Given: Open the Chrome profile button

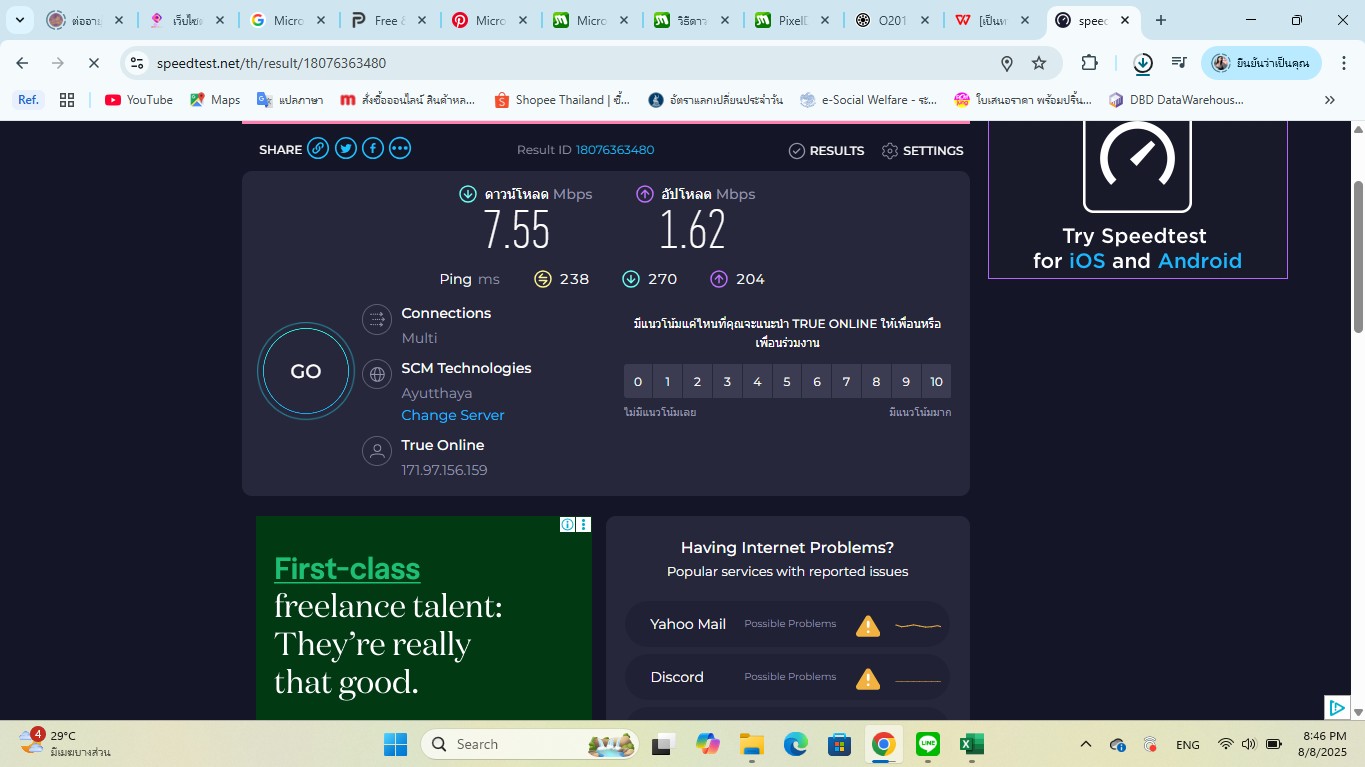Looking at the screenshot, I should pos(1261,63).
